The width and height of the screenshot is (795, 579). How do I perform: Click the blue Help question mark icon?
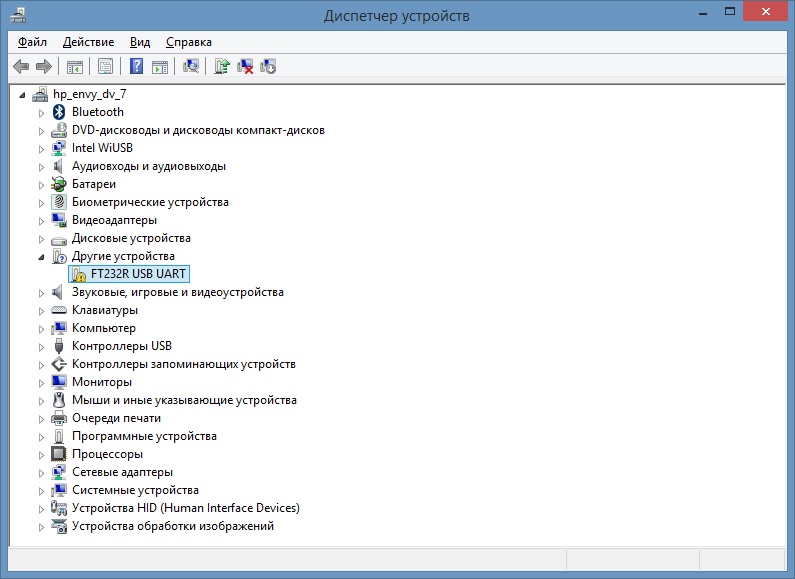(x=136, y=66)
